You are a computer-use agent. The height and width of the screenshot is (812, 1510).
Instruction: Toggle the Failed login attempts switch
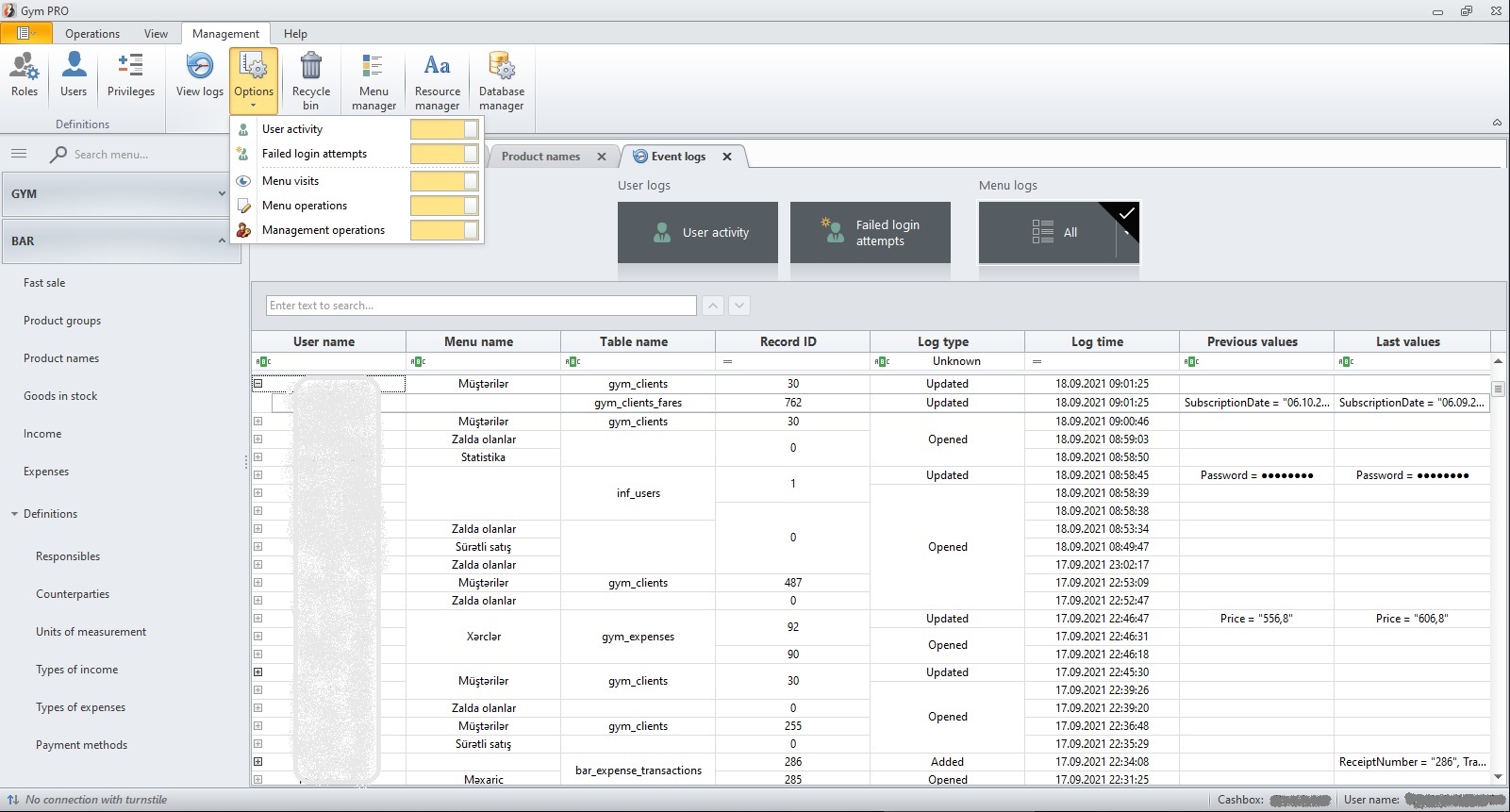click(444, 154)
